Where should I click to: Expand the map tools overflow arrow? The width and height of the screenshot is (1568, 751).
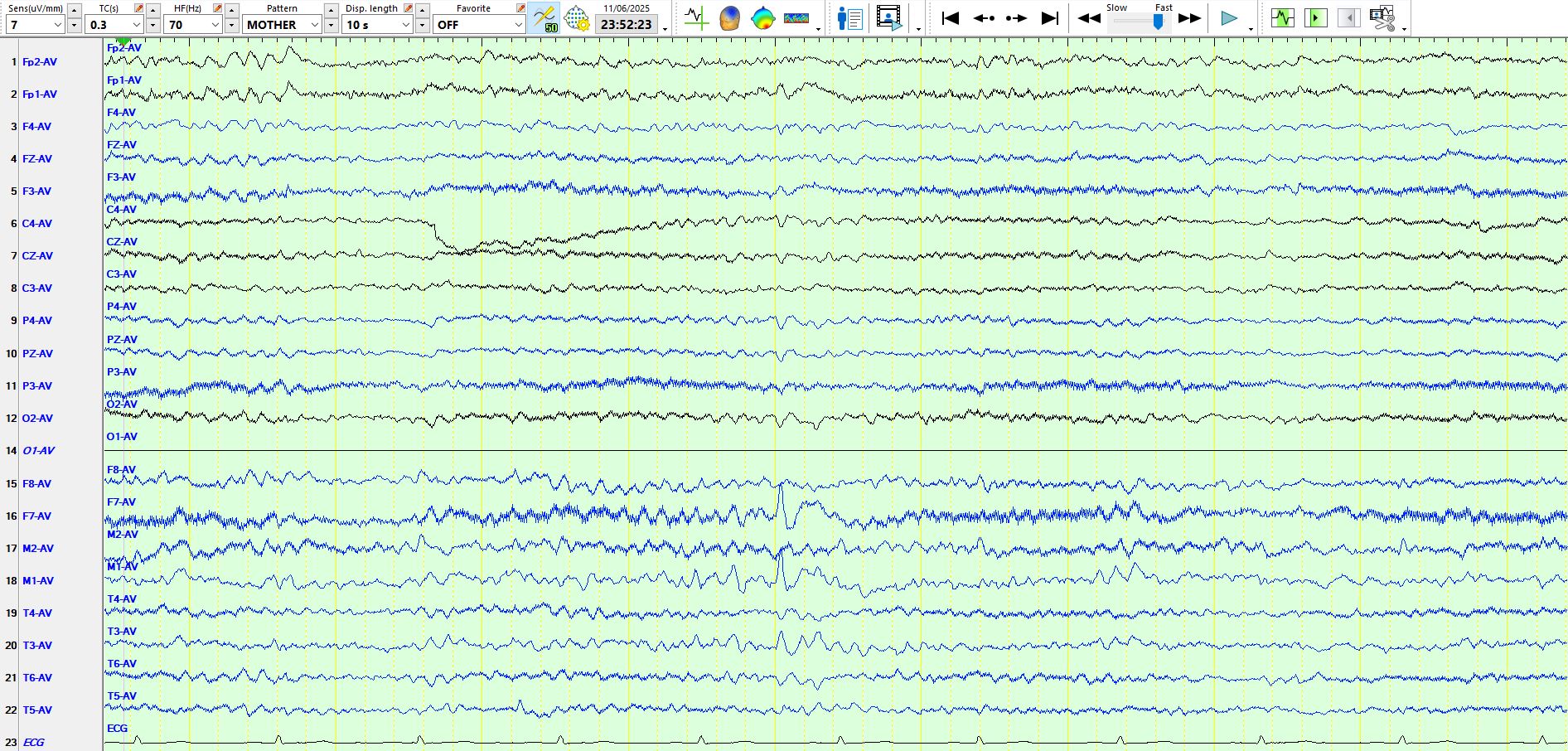pos(819,29)
